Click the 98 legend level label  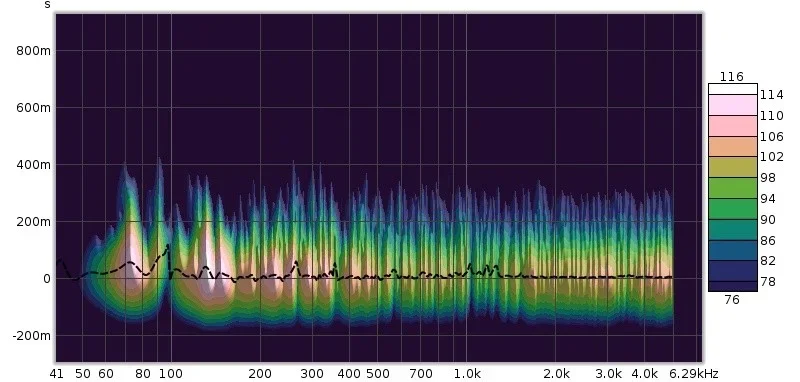coord(768,178)
